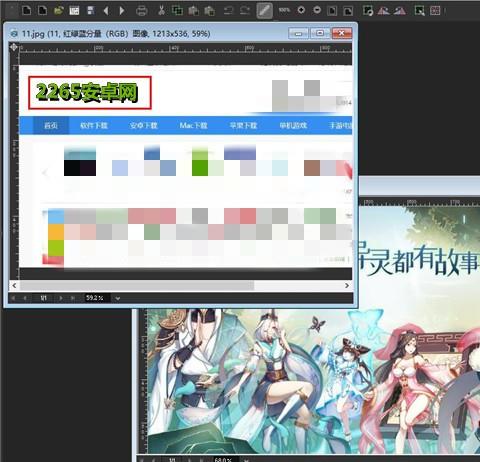Click the full screen view toolbar icon
Screen dimensions: 480x462
click(x=419, y=11)
